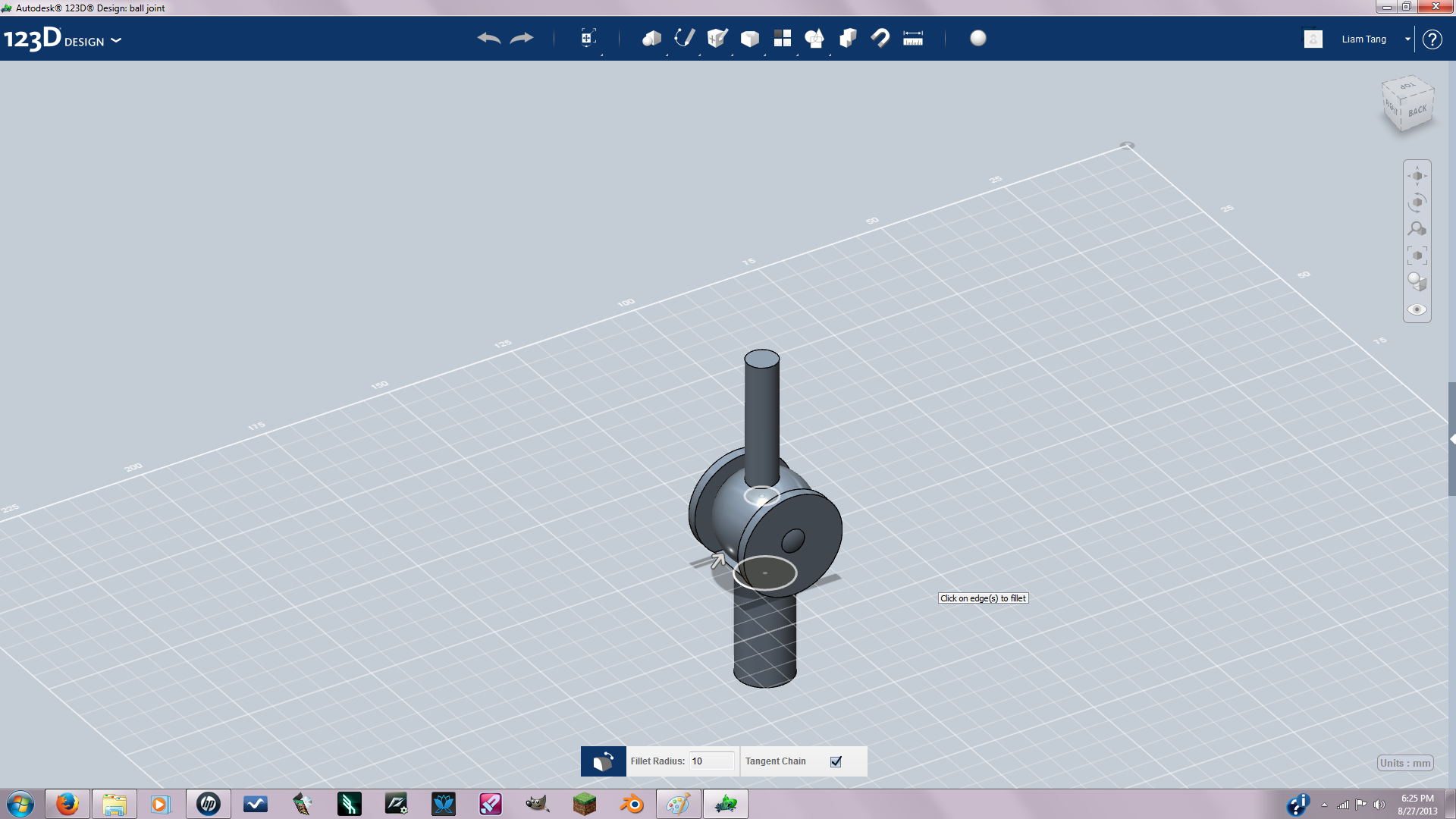
Task: Show hidden system tray icons arrow
Action: [x=1324, y=805]
